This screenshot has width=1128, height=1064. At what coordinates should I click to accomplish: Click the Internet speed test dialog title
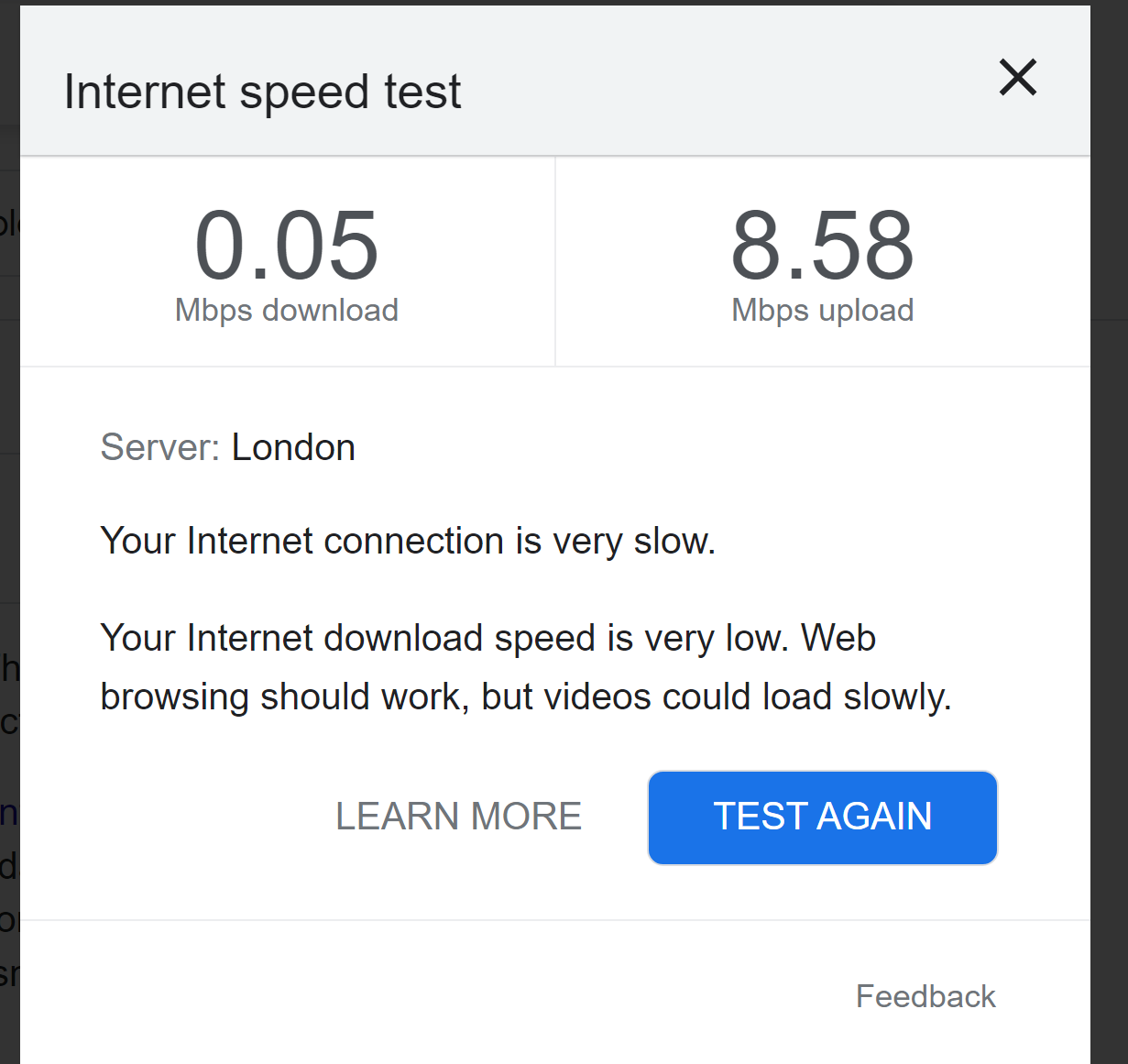(x=262, y=91)
